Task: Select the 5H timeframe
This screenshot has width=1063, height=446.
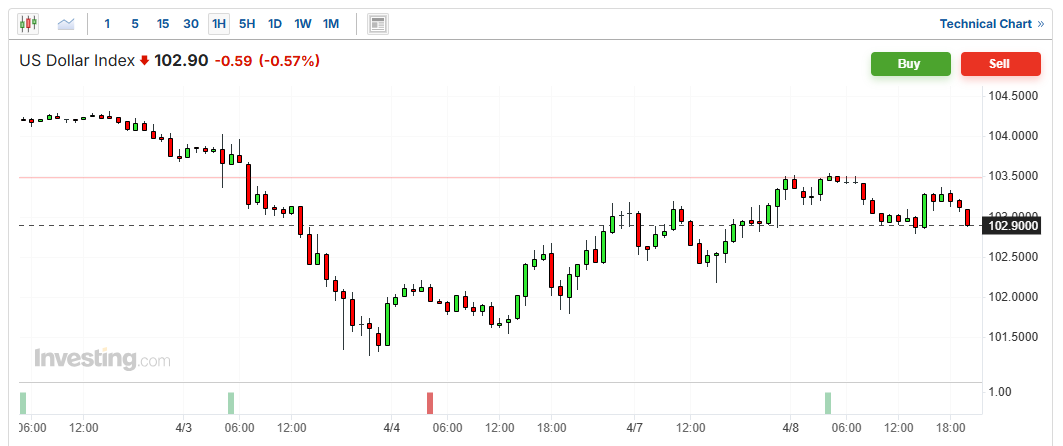Action: pyautogui.click(x=247, y=24)
